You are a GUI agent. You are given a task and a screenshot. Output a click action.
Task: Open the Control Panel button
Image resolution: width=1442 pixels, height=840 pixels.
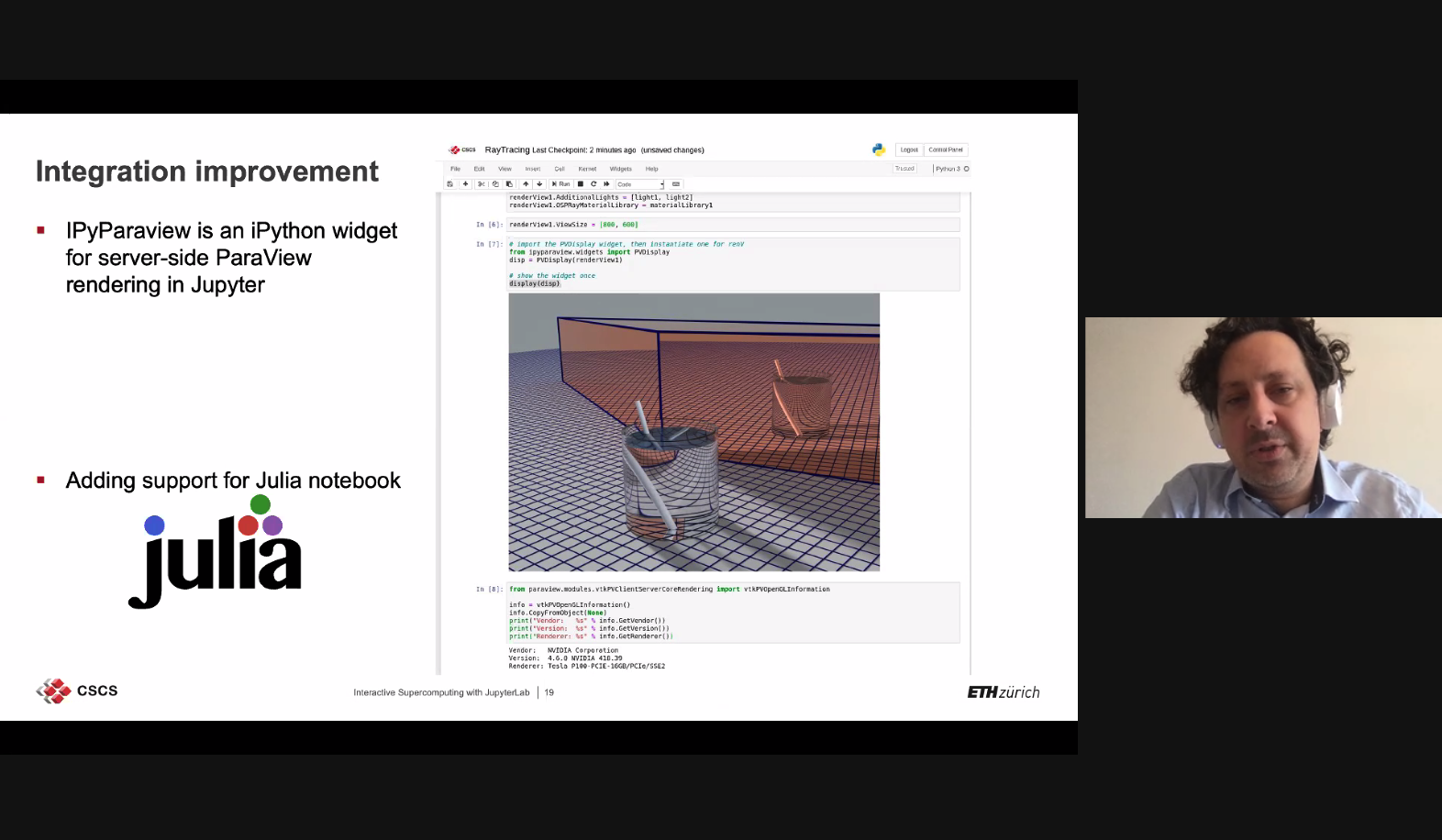coord(946,149)
